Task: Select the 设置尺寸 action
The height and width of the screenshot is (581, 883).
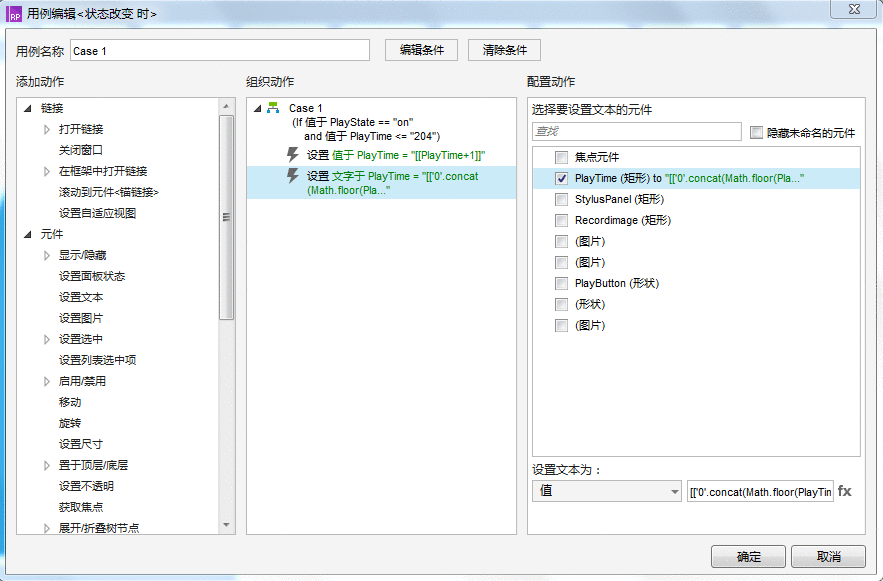Action: [81, 444]
